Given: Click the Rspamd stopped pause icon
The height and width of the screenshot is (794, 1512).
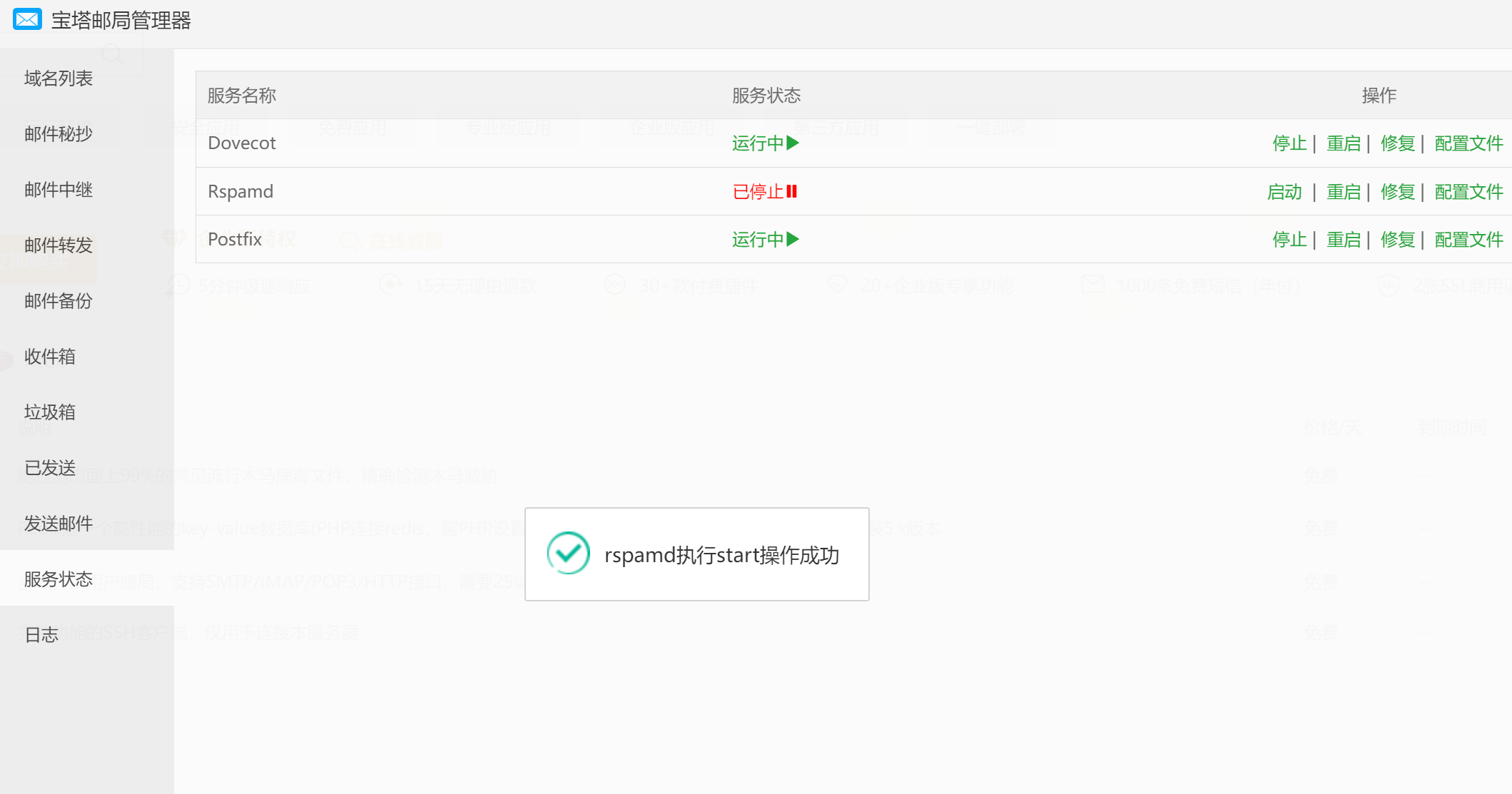Looking at the screenshot, I should pyautogui.click(x=791, y=191).
